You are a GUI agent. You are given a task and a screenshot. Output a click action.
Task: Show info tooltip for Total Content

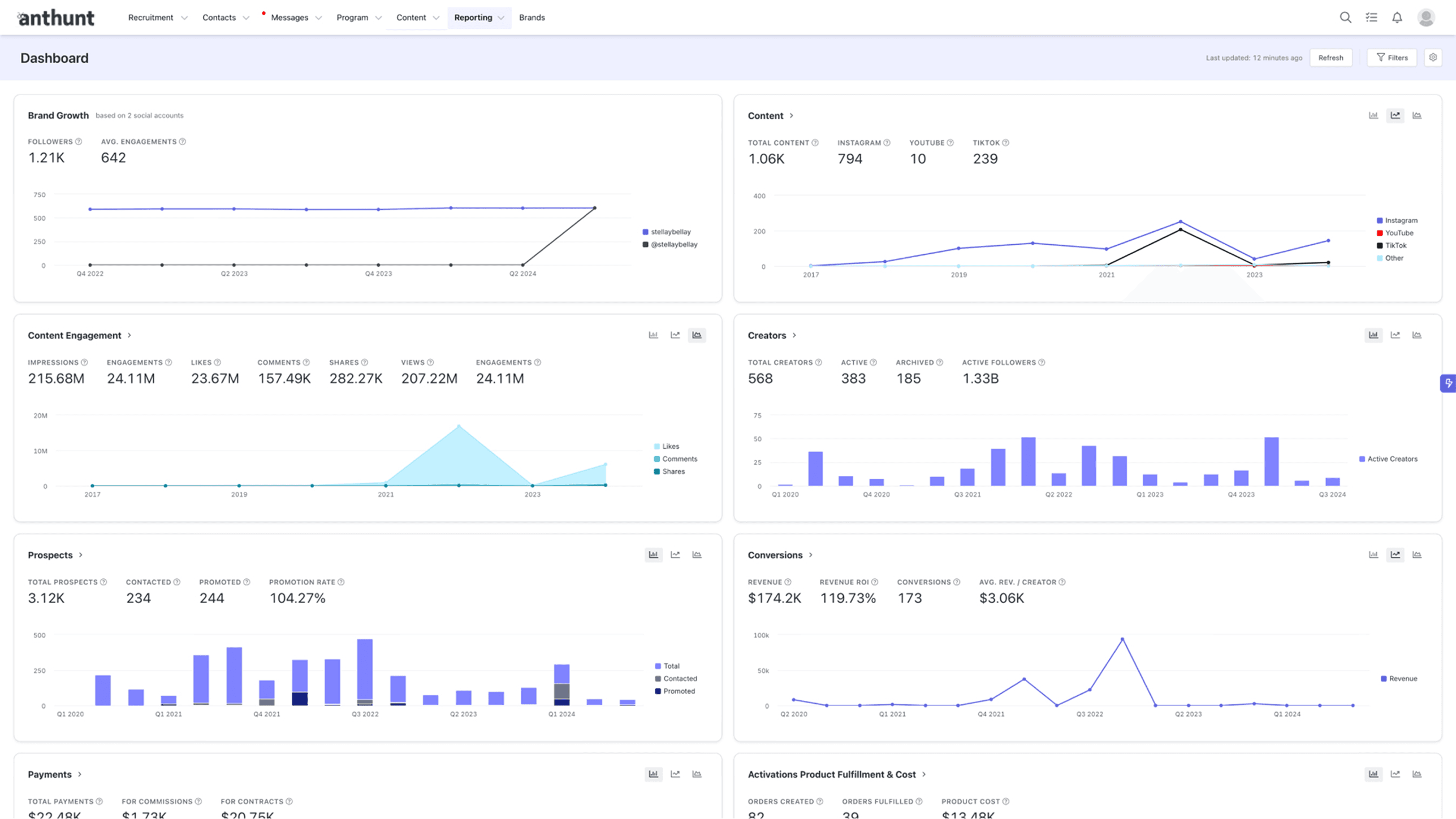pos(815,143)
